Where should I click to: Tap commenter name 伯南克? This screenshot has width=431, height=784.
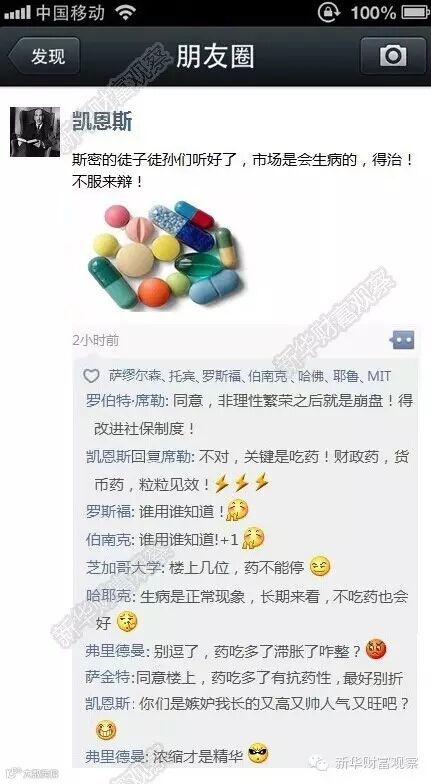click(x=108, y=540)
